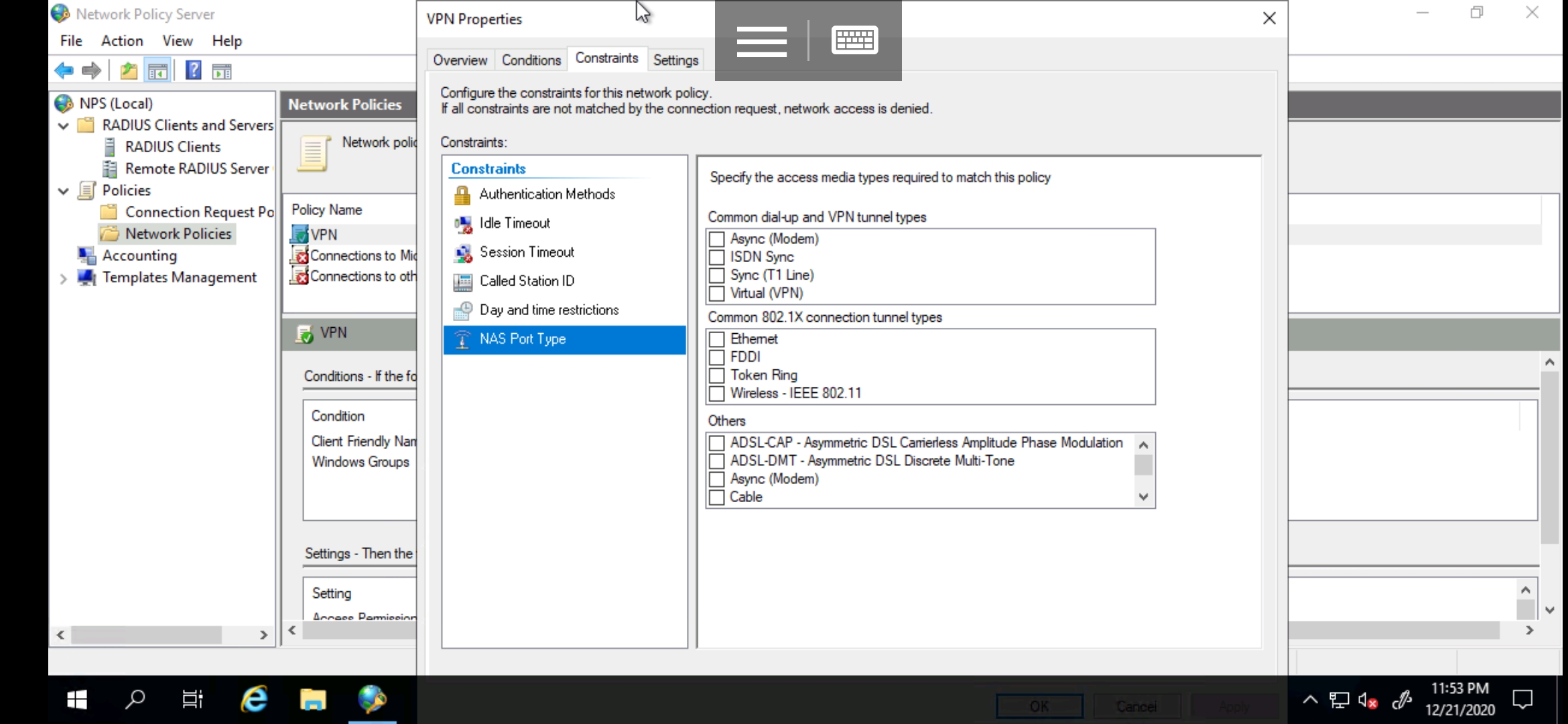The image size is (1568, 724).
Task: Click the network status tray icon
Action: (x=1339, y=701)
